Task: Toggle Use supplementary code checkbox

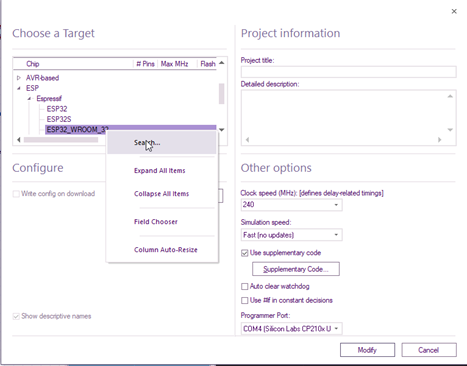Action: pos(245,253)
